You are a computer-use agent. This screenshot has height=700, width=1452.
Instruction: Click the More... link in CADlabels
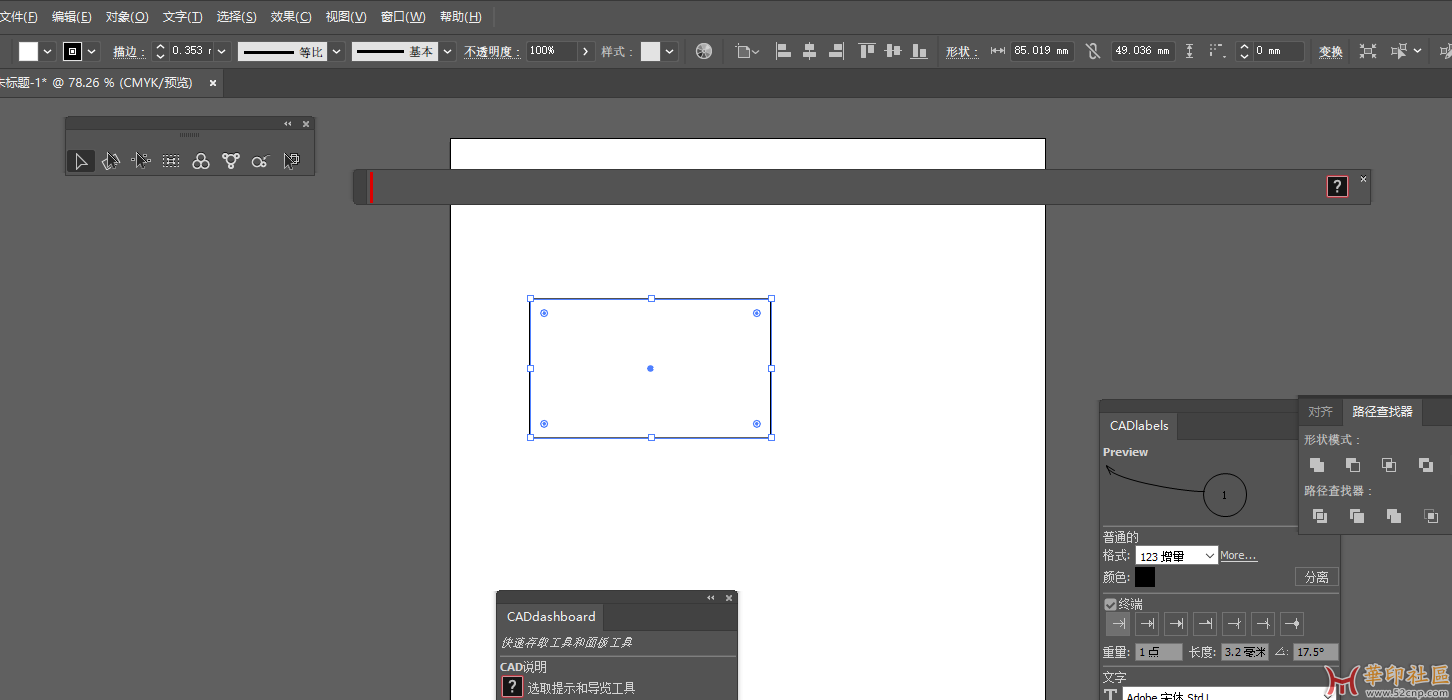point(1238,556)
